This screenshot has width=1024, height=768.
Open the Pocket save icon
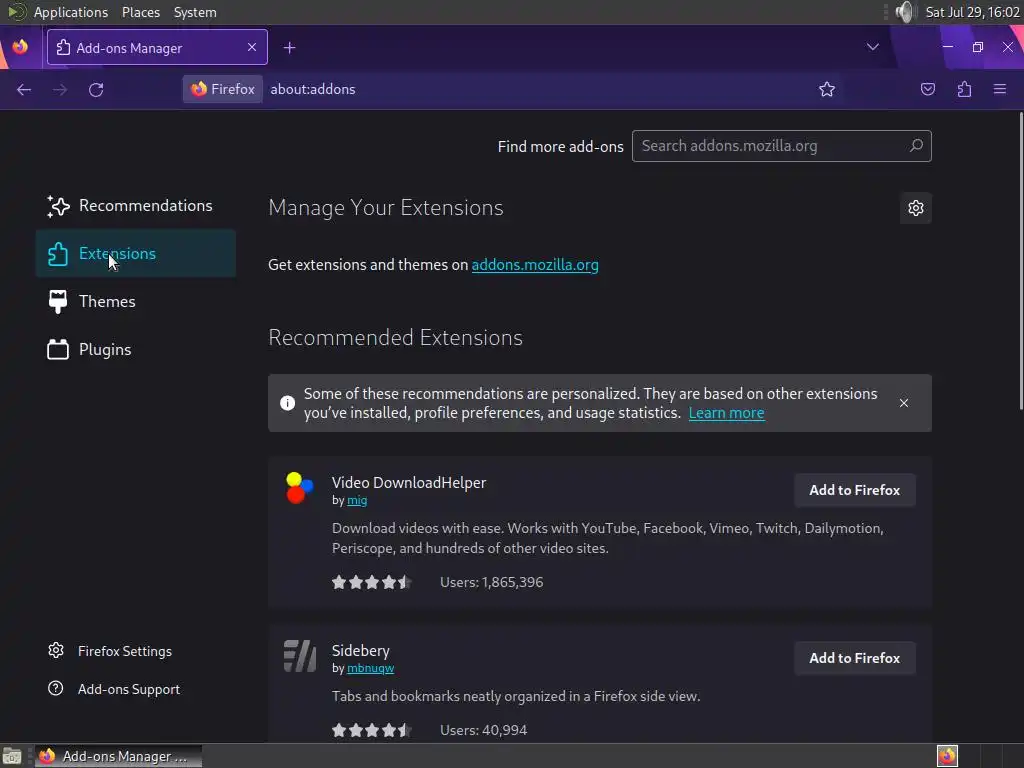(927, 89)
